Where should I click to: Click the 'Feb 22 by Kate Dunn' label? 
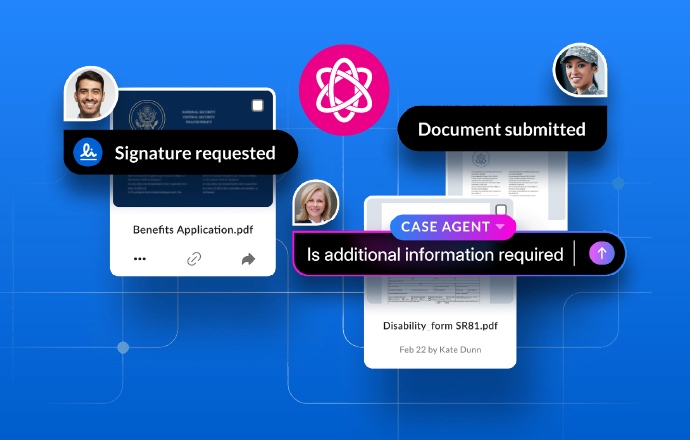pos(440,350)
